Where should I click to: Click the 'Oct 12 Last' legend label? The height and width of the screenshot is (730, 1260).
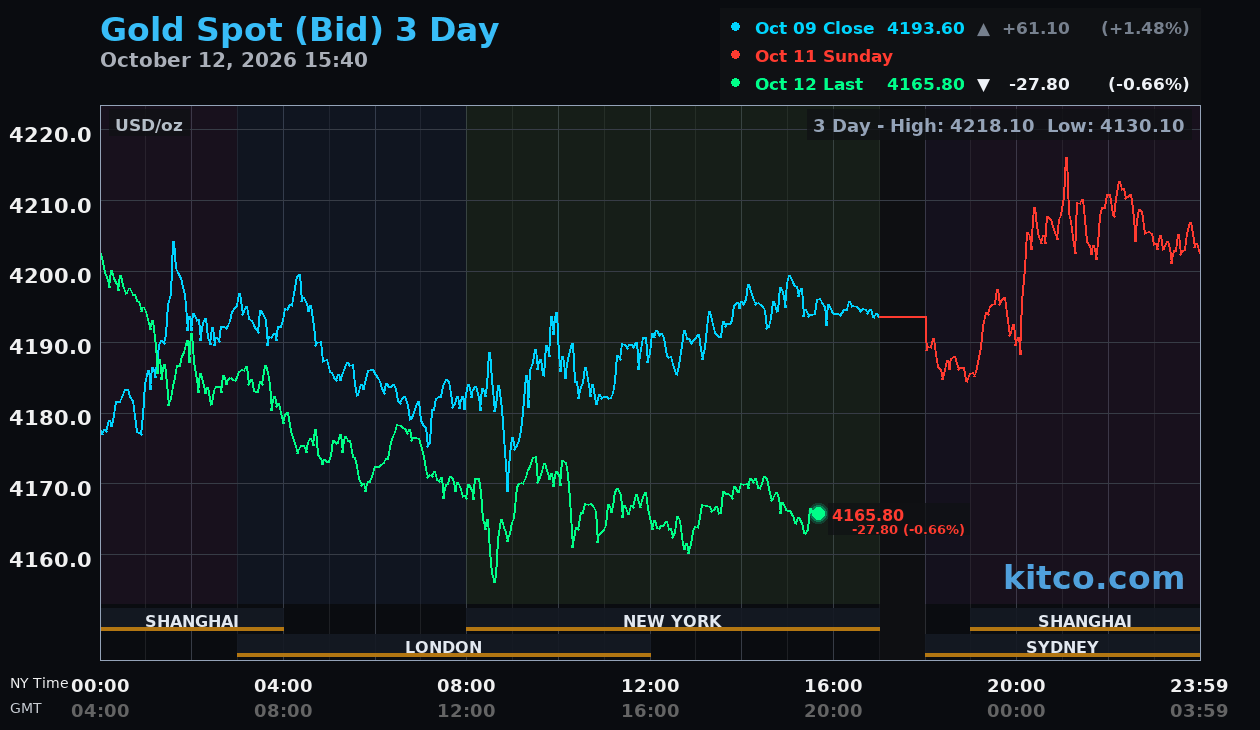click(x=809, y=84)
